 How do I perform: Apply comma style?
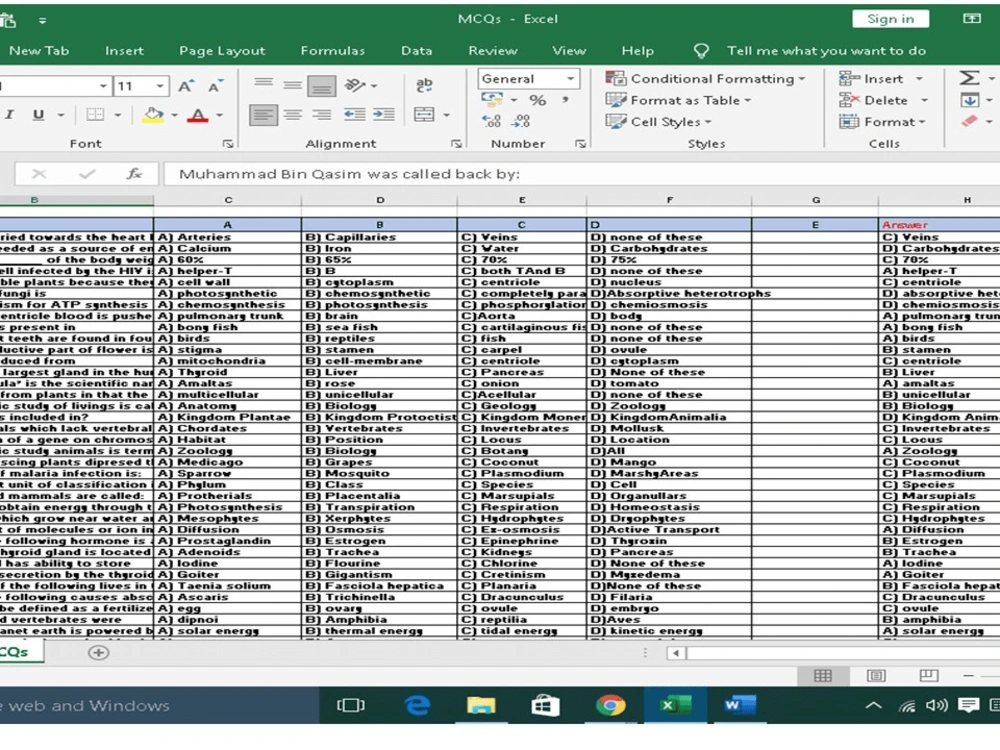[566, 100]
